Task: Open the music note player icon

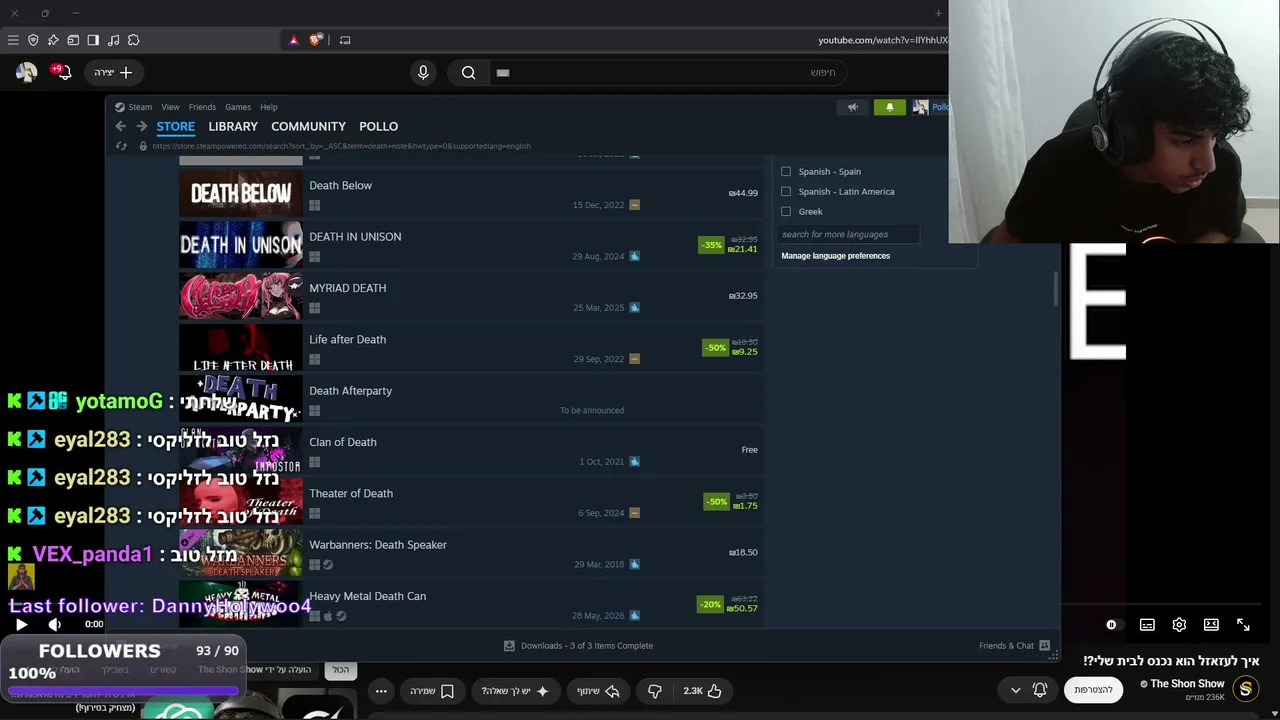Action: [x=113, y=40]
